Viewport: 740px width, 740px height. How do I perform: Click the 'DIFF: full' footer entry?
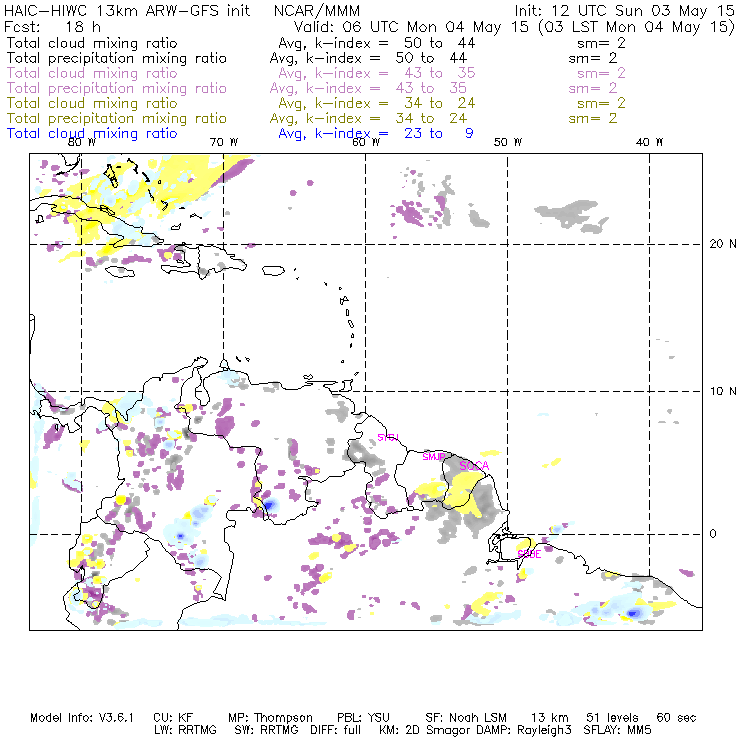point(336,730)
